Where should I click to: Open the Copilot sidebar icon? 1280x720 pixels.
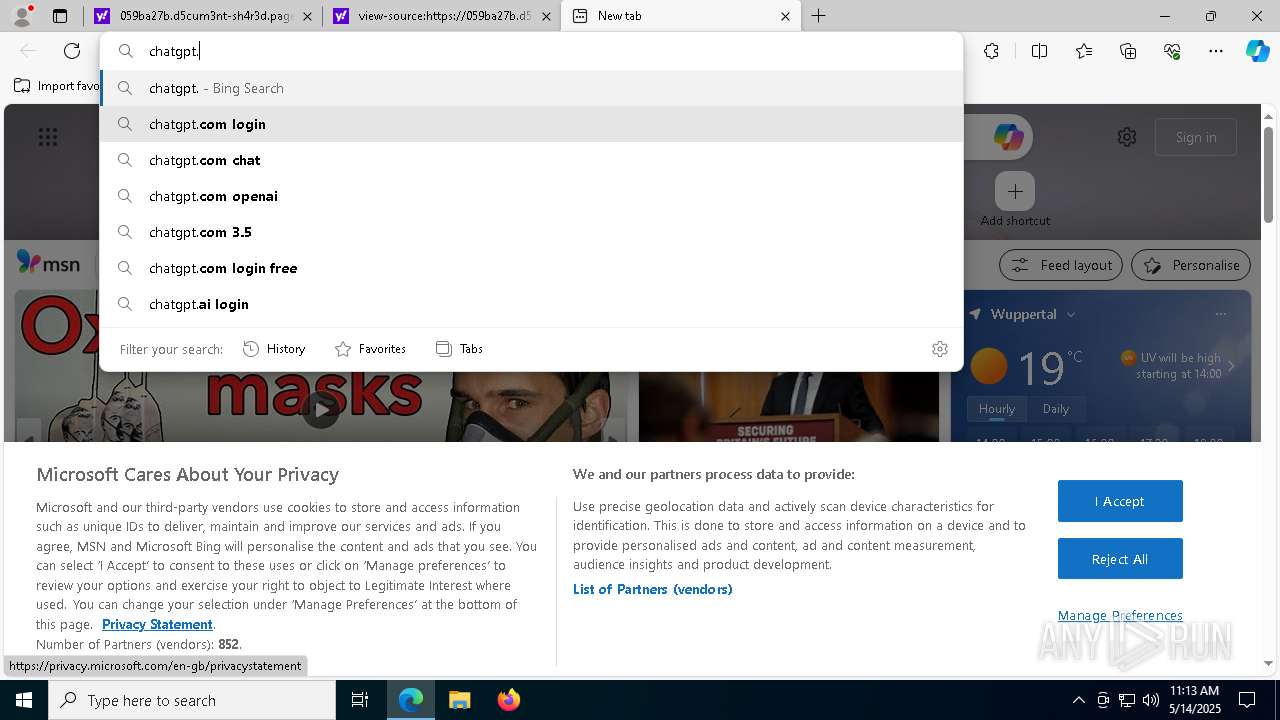point(1257,51)
